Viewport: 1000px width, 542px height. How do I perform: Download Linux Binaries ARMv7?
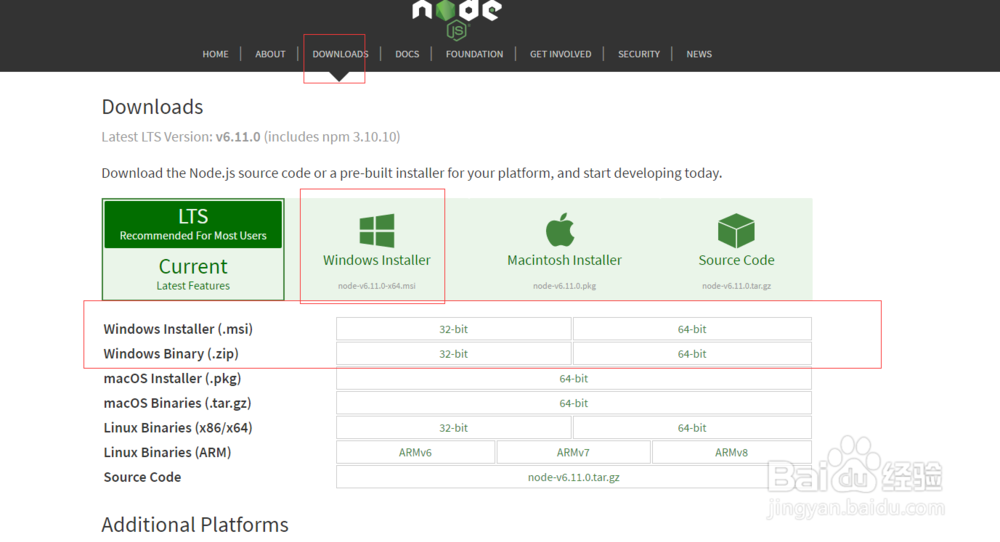pyautogui.click(x=573, y=453)
